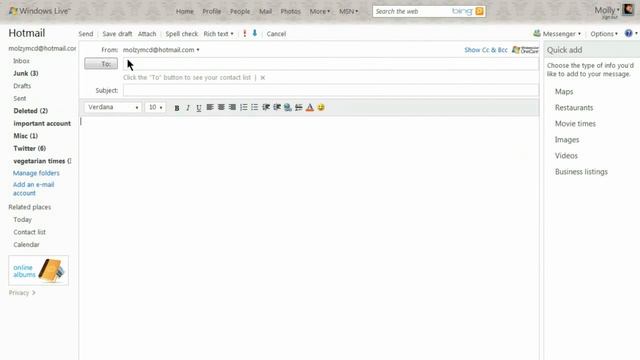Open the Molly account menu
The width and height of the screenshot is (640, 360).
point(607,10)
